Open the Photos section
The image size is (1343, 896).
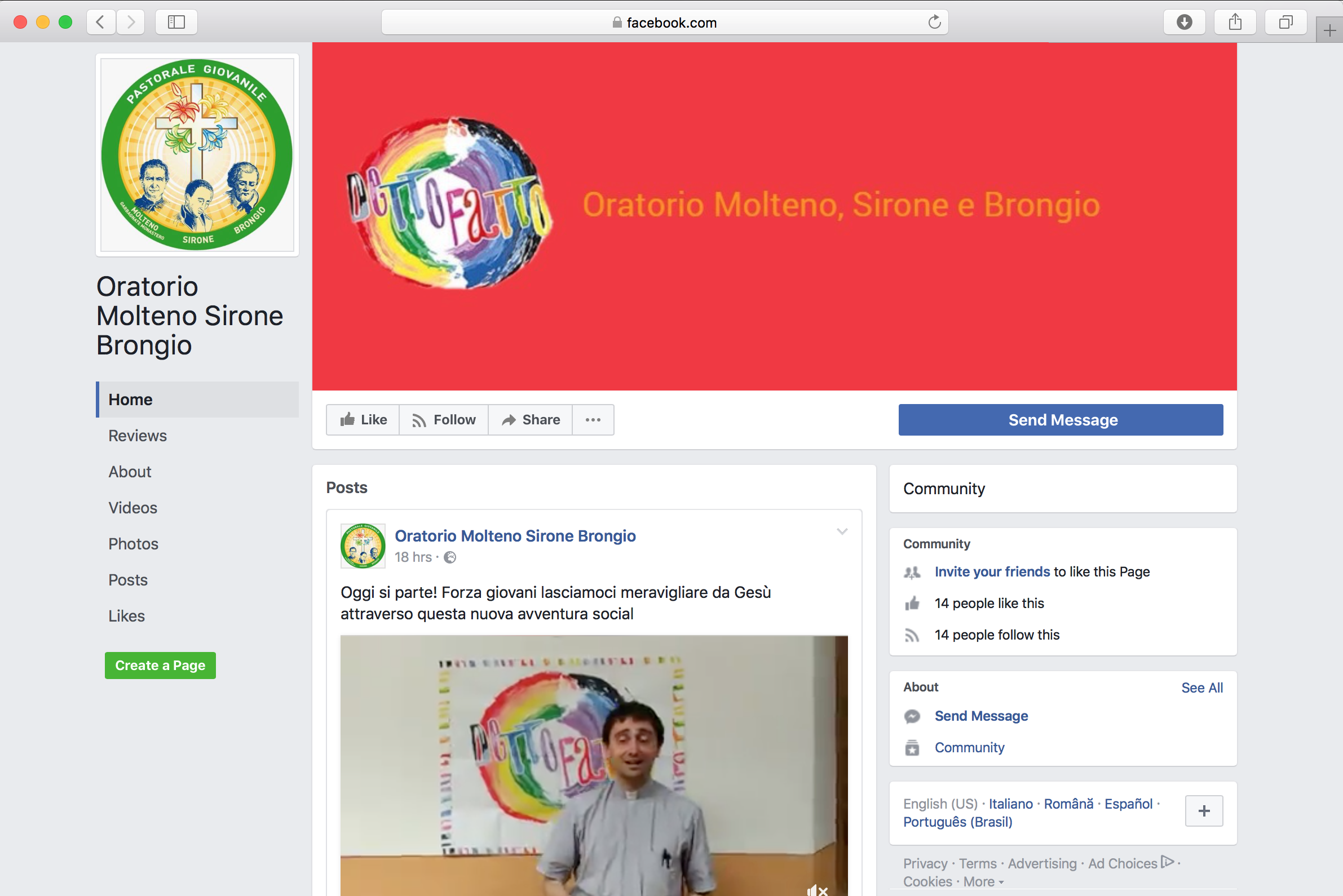[133, 543]
